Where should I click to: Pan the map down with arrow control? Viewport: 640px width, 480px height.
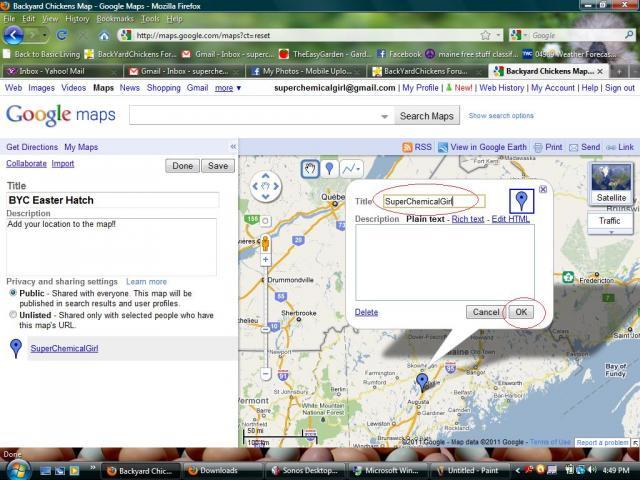(x=266, y=197)
